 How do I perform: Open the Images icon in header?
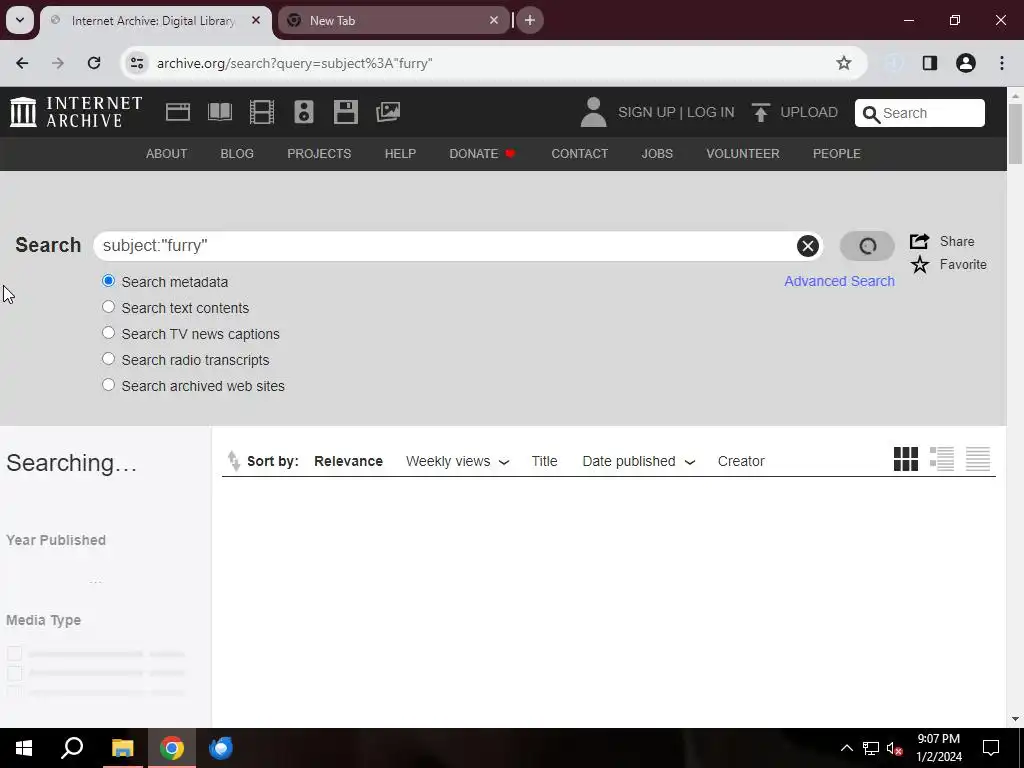(388, 112)
